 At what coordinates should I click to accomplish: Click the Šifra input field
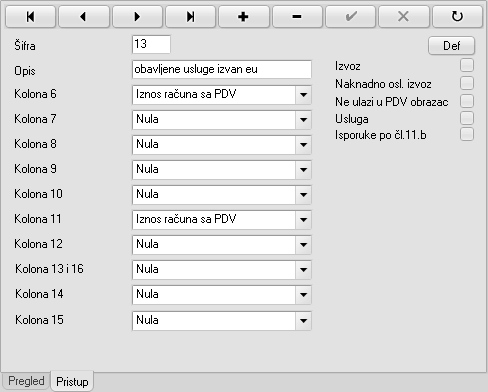[x=152, y=44]
